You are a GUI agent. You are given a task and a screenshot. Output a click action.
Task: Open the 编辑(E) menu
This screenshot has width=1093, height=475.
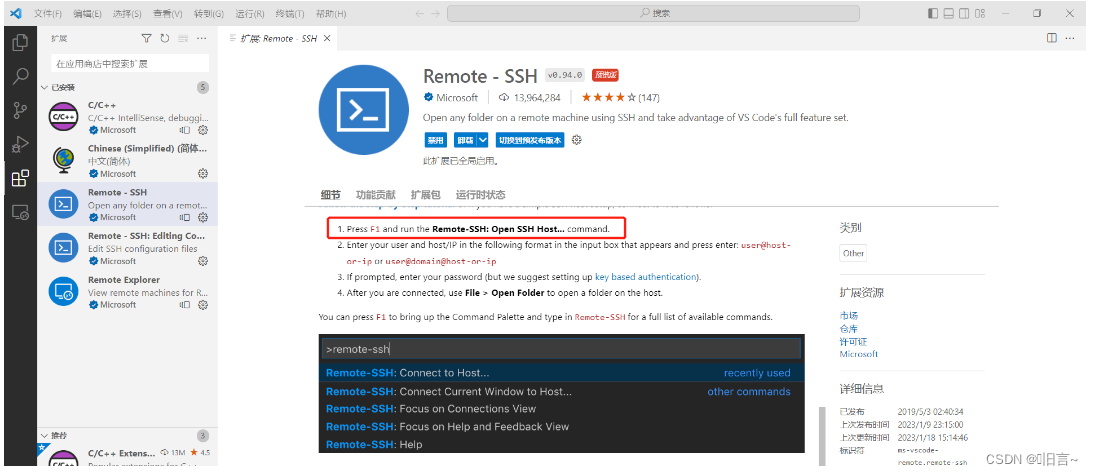(87, 13)
